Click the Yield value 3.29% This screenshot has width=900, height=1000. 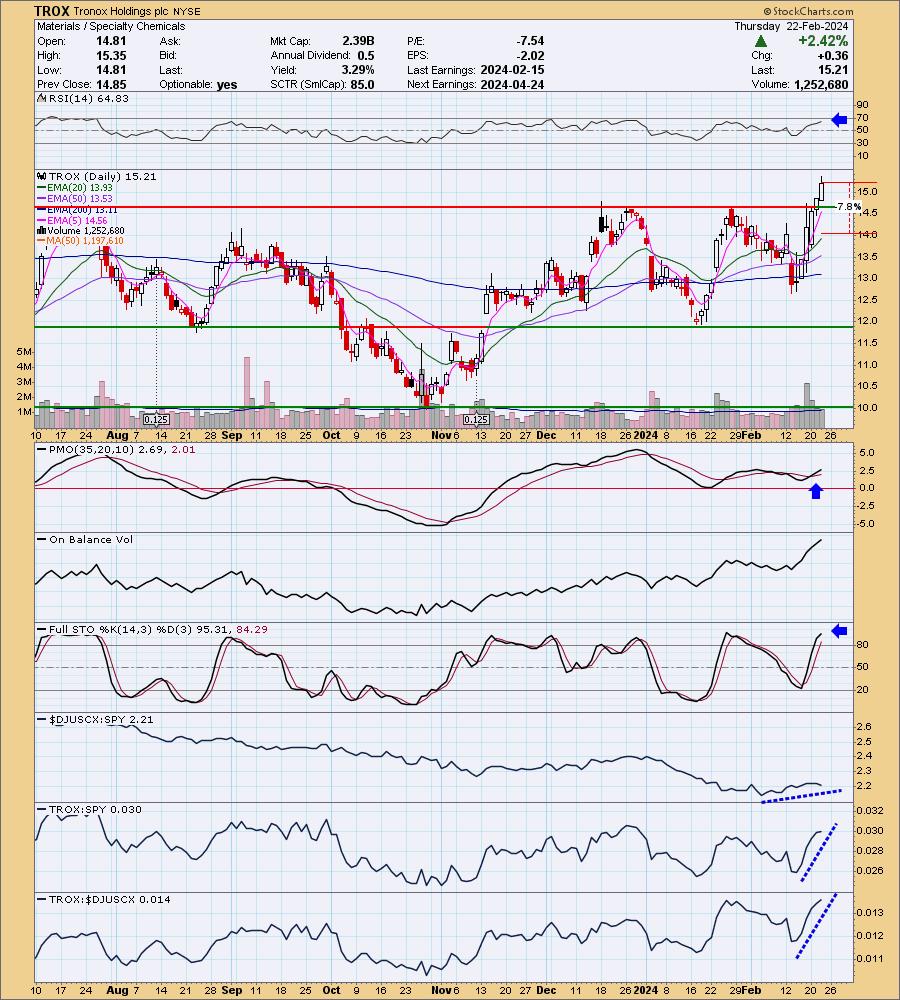pyautogui.click(x=358, y=70)
